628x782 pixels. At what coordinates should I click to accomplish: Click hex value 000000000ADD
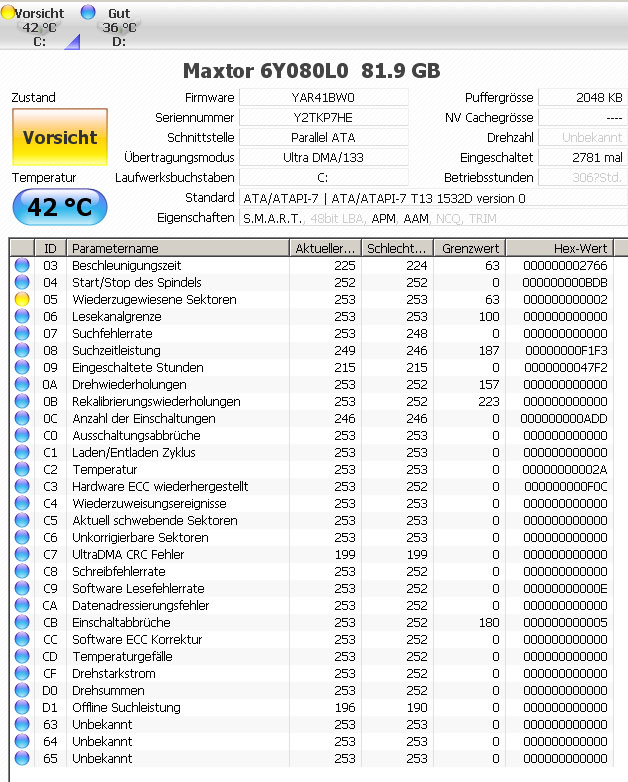pyautogui.click(x=564, y=418)
